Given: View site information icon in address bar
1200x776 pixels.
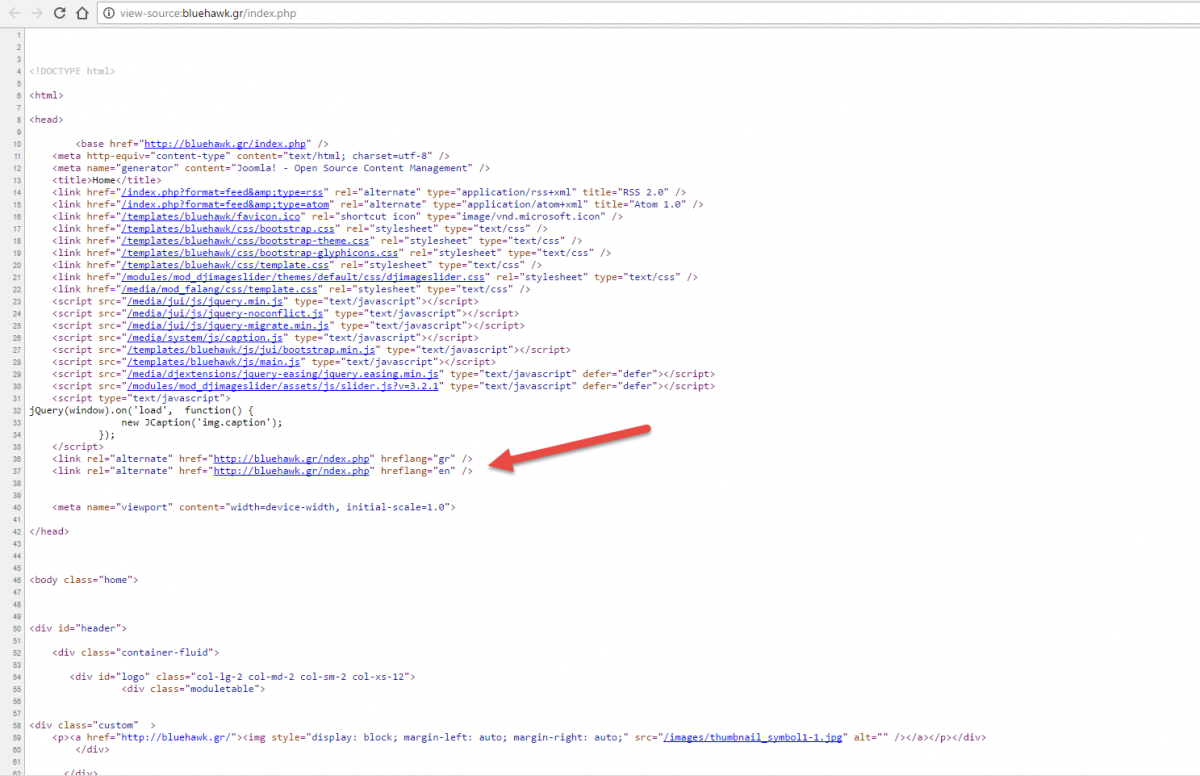Looking at the screenshot, I should coord(109,14).
